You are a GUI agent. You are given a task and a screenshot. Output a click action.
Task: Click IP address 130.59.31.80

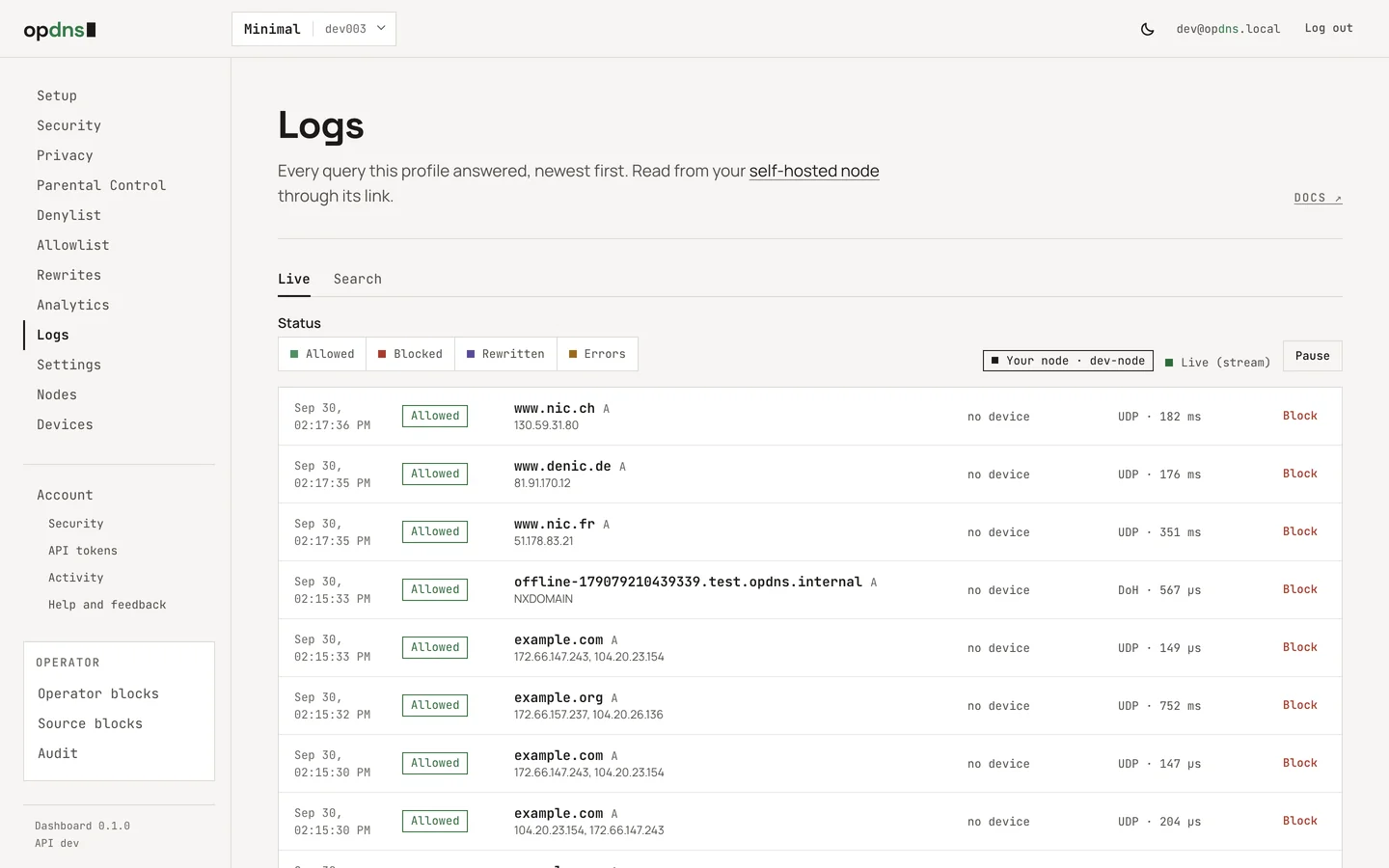click(546, 425)
